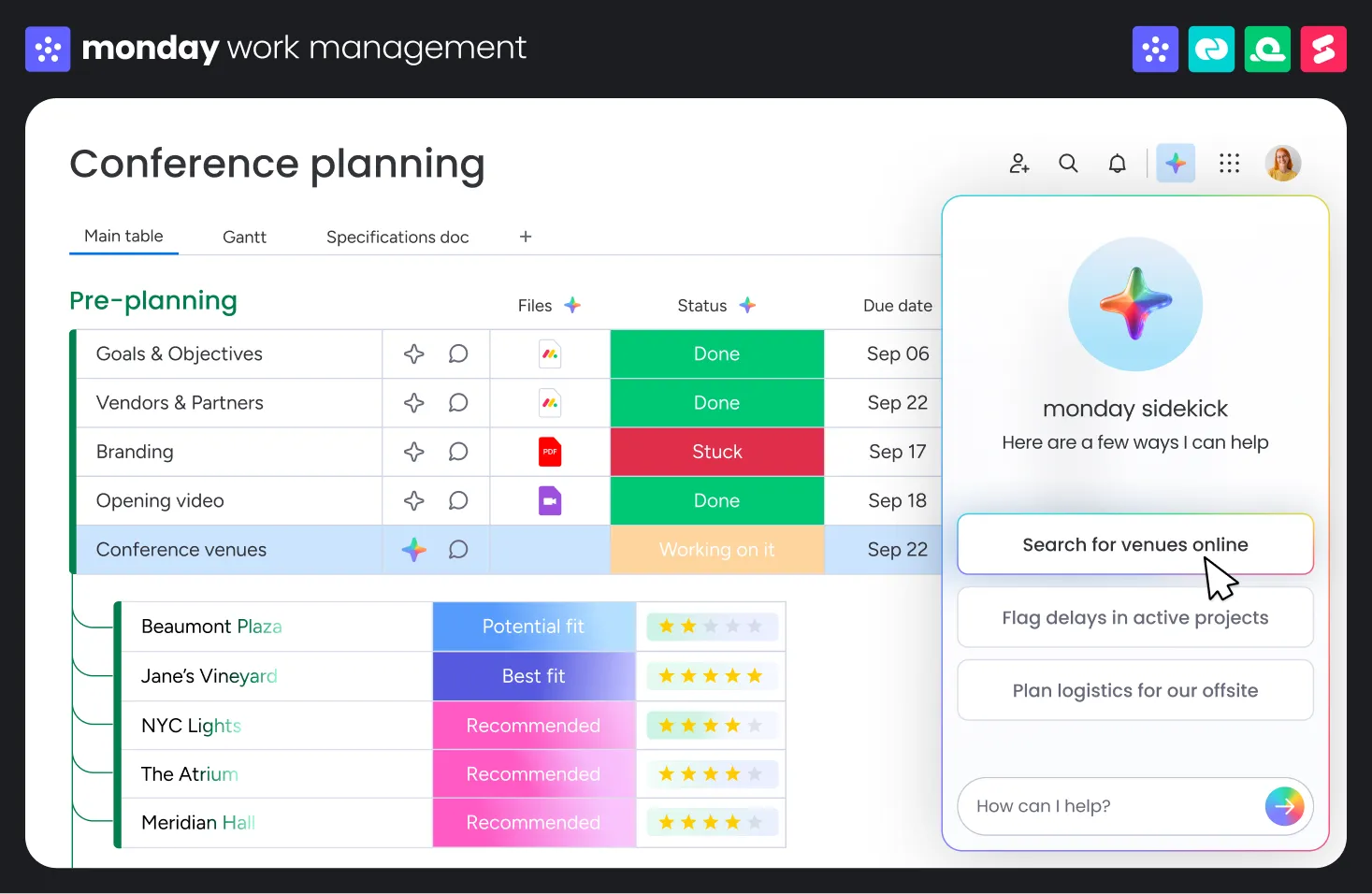Viewport: 1372px width, 894px height.
Task: Click colored sparkle in Conference venues row
Action: point(414,550)
